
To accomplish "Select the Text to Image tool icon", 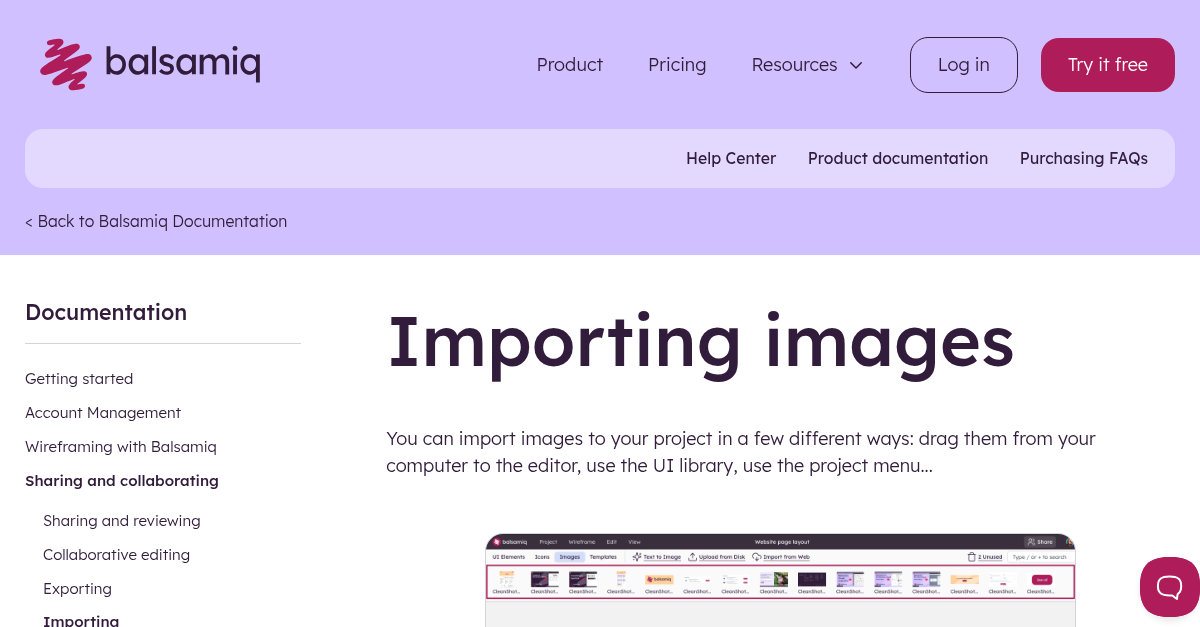I will coord(638,558).
